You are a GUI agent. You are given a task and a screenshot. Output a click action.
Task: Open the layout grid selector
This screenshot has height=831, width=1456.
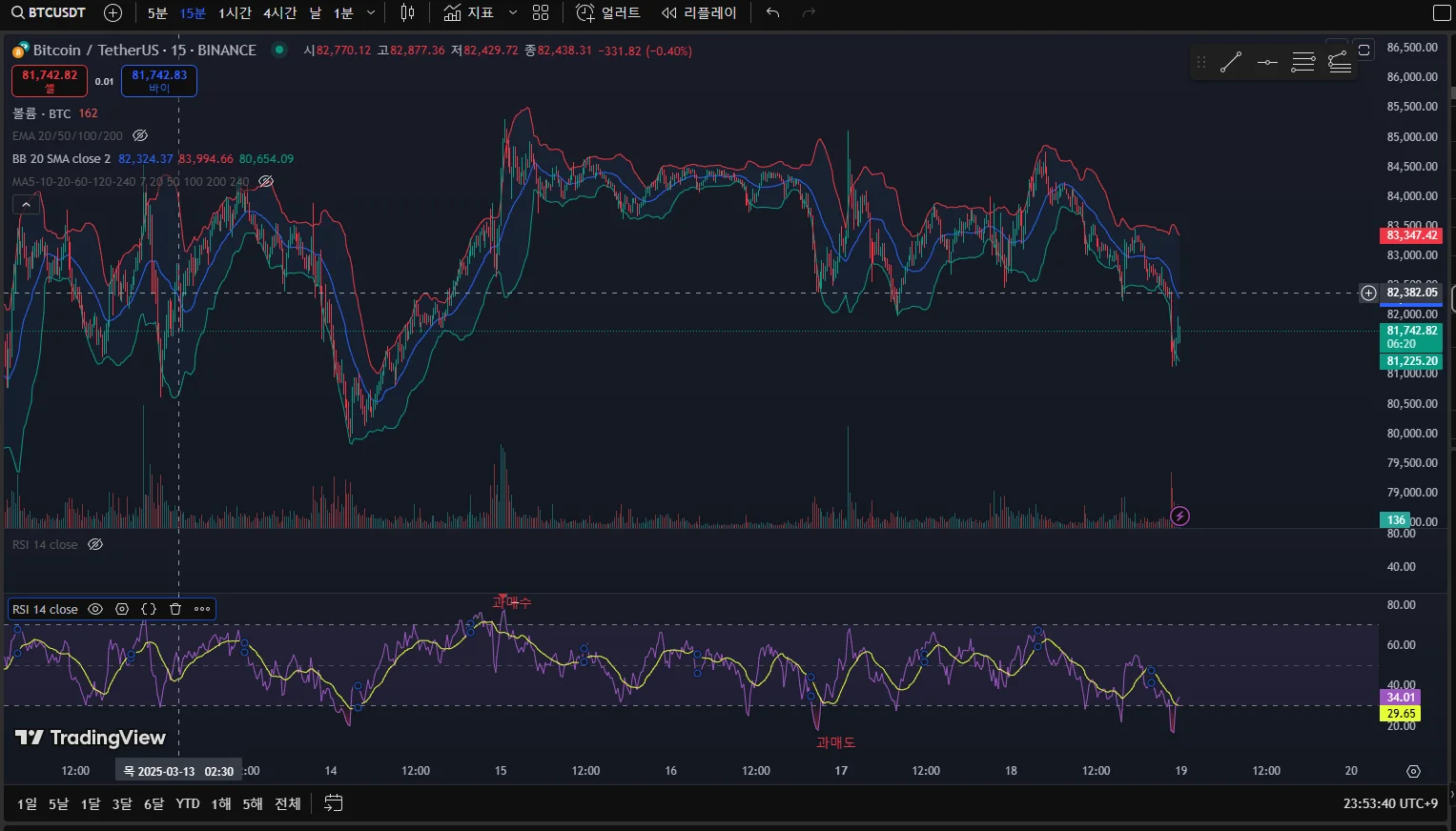coord(541,12)
